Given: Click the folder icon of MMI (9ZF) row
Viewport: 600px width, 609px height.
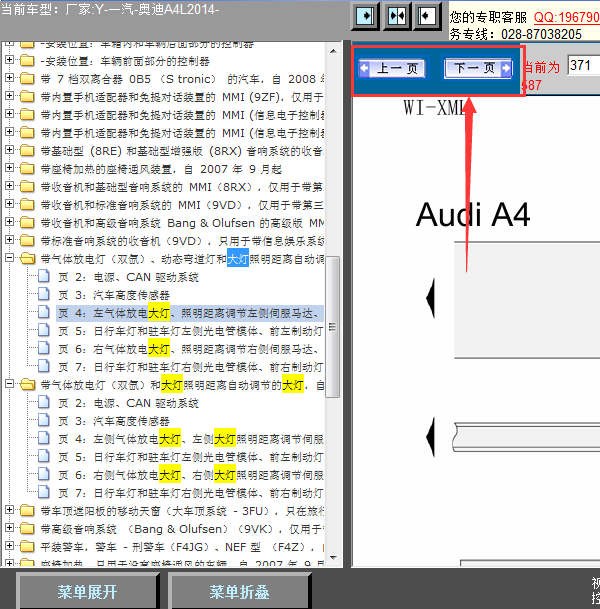Looking at the screenshot, I should point(27,96).
